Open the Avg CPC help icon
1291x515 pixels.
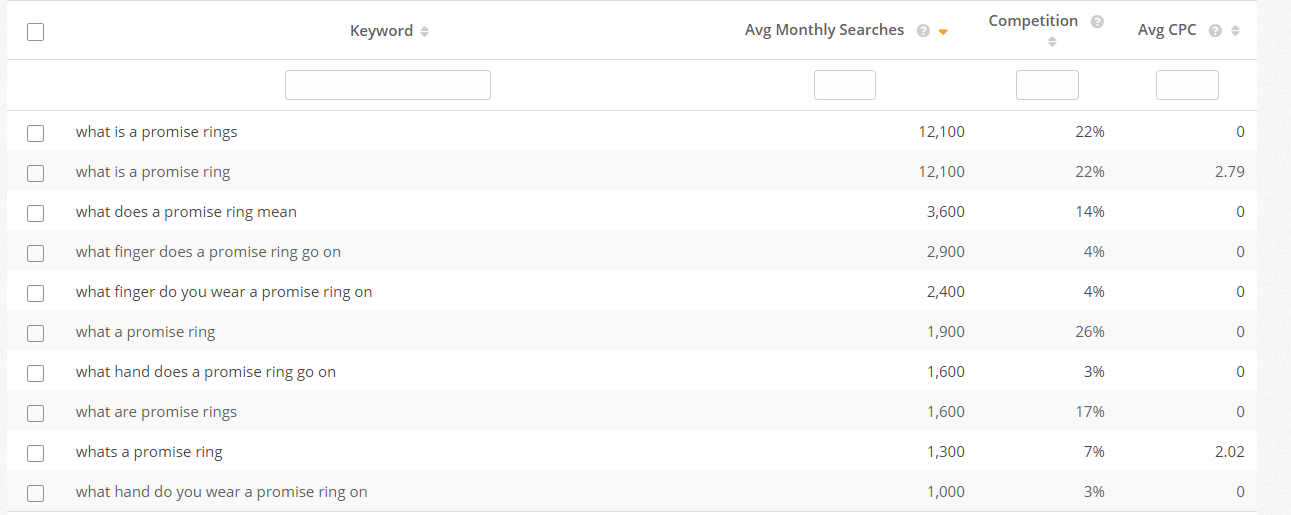1215,31
